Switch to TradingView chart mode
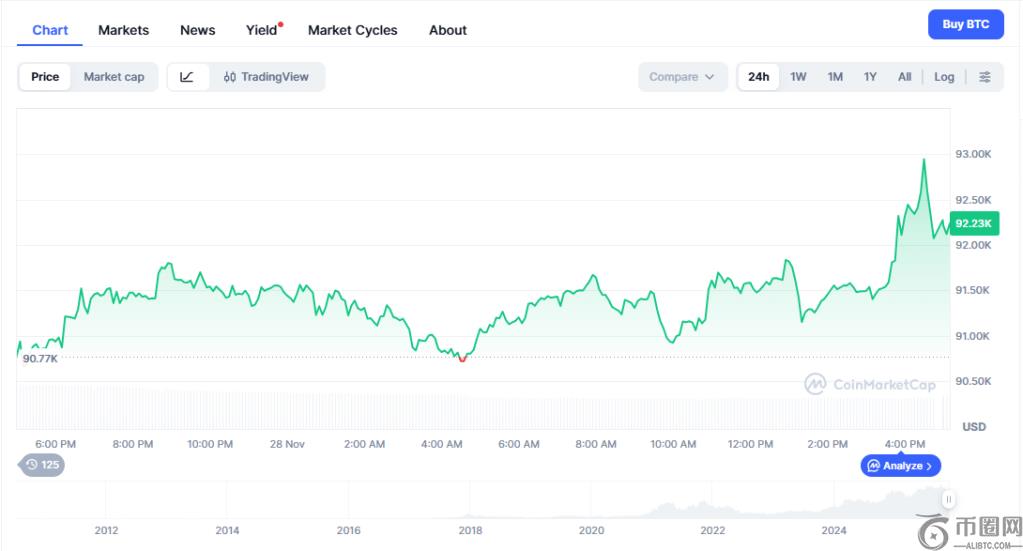This screenshot has height=551, width=1023. [267, 77]
